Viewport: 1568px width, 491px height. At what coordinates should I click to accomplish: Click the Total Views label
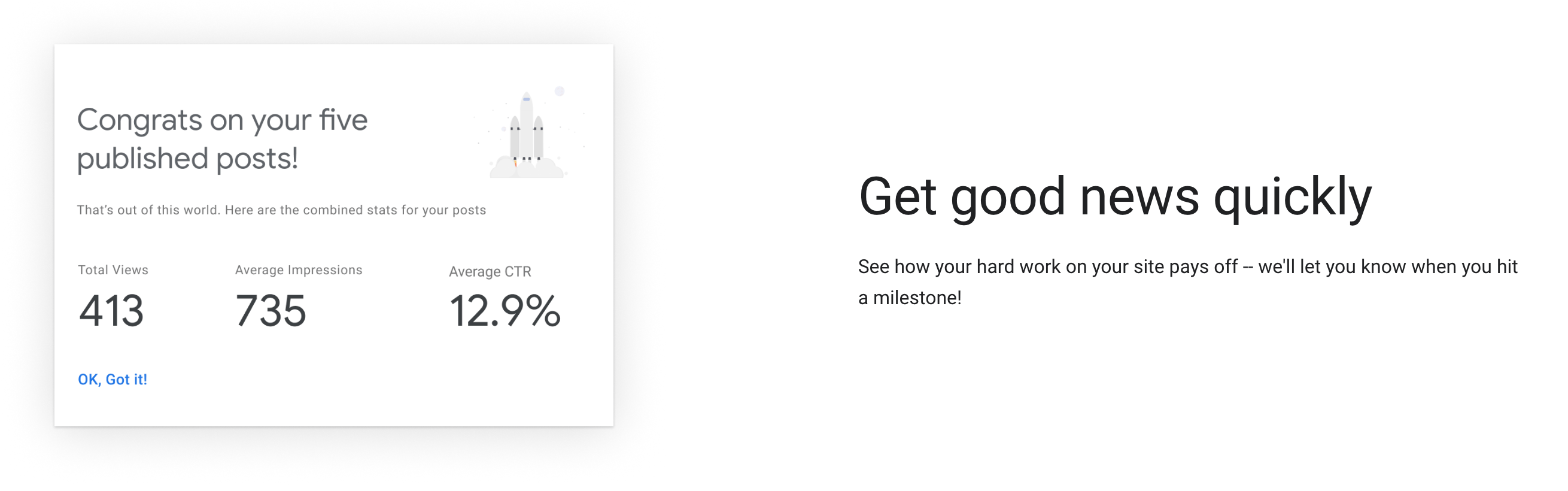[x=113, y=270]
